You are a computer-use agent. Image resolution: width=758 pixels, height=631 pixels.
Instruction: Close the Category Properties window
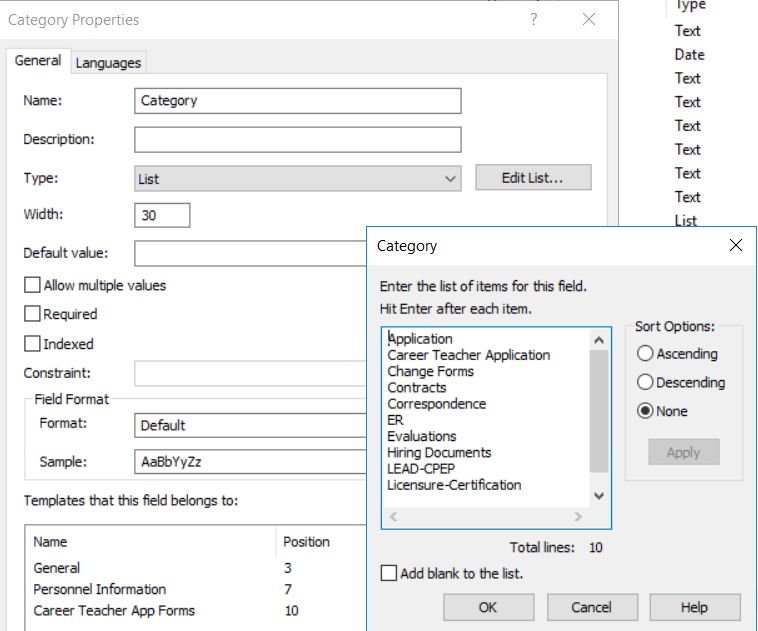(589, 19)
